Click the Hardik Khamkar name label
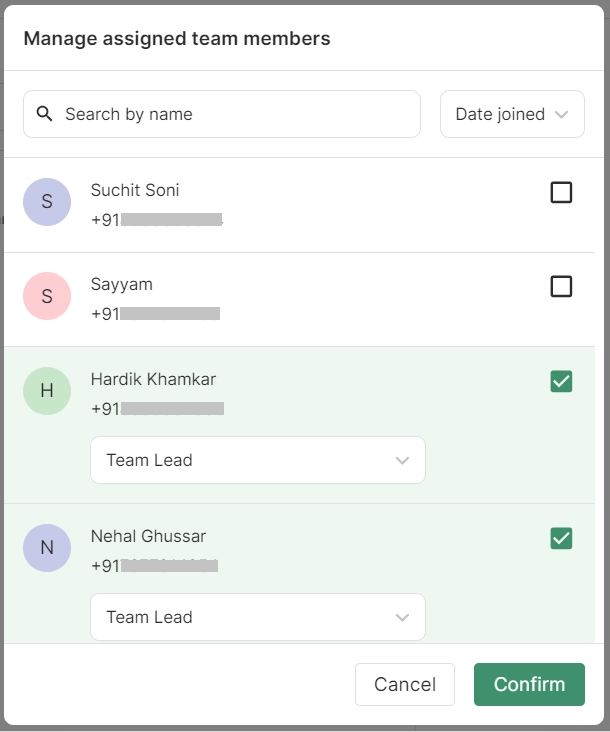Image resolution: width=610 pixels, height=732 pixels. click(153, 379)
